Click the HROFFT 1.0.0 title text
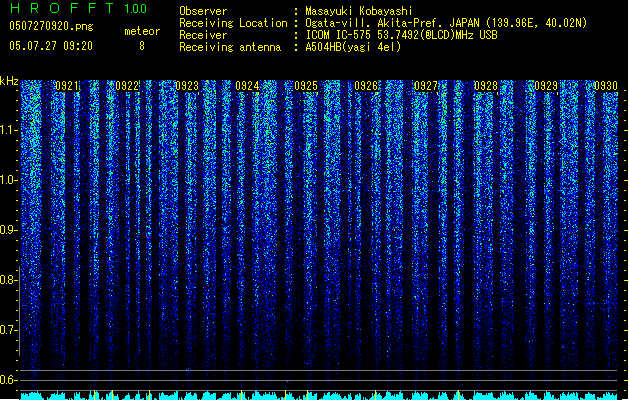 coord(78,8)
